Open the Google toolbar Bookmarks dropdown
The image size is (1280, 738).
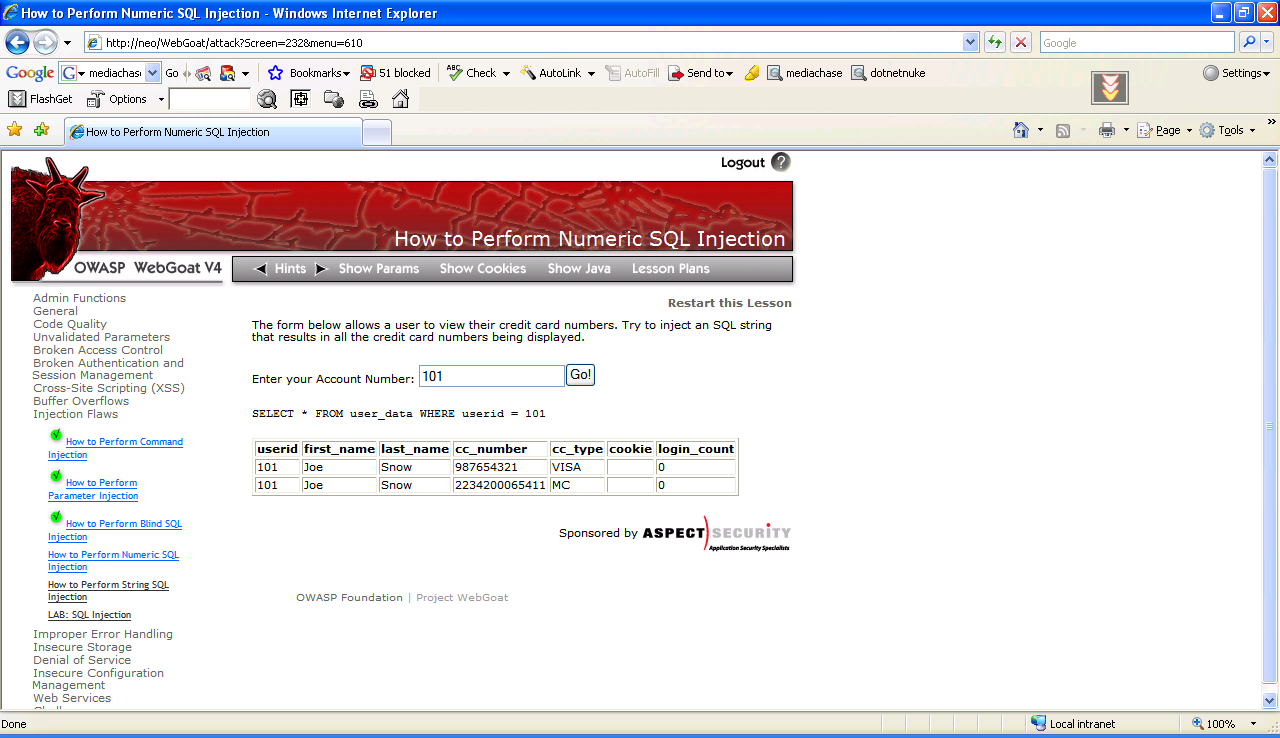[310, 73]
